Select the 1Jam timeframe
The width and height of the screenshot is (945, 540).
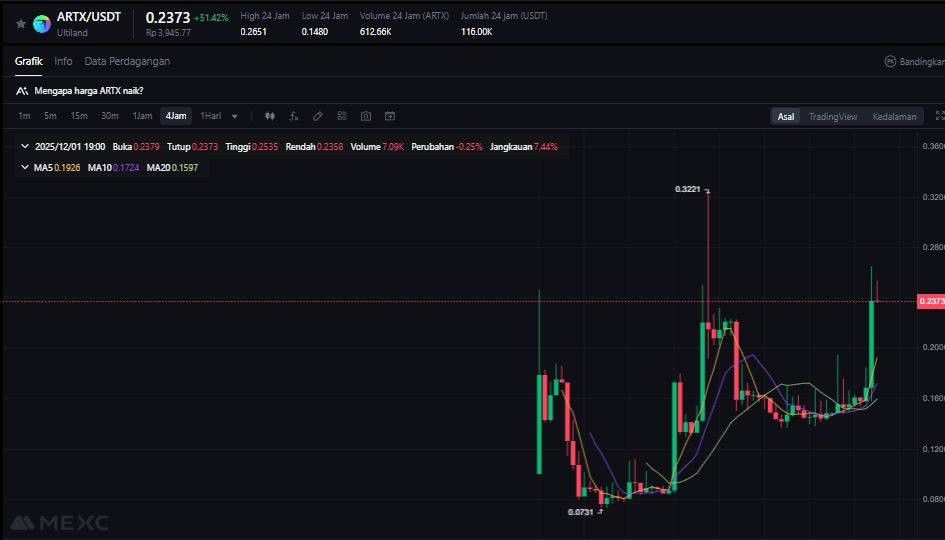click(x=143, y=116)
